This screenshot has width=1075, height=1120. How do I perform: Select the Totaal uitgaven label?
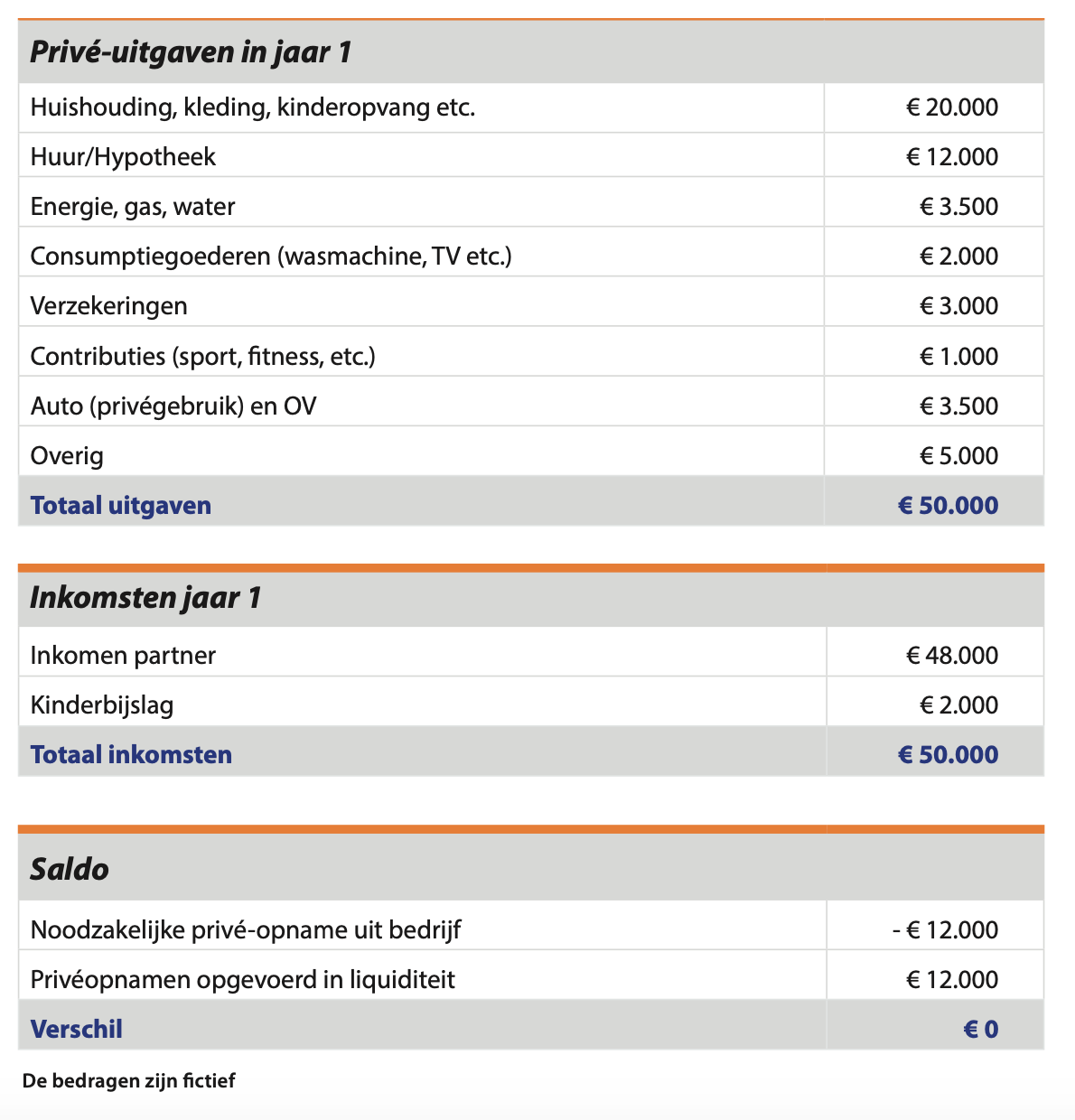tap(121, 505)
